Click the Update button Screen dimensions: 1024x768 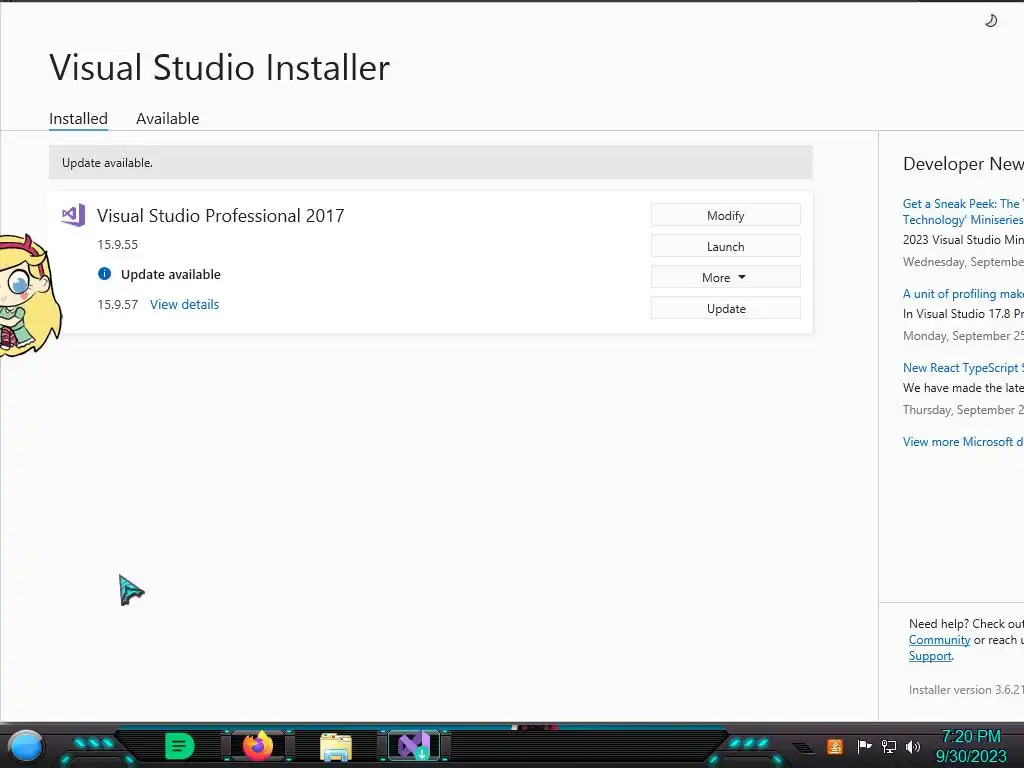click(x=726, y=308)
